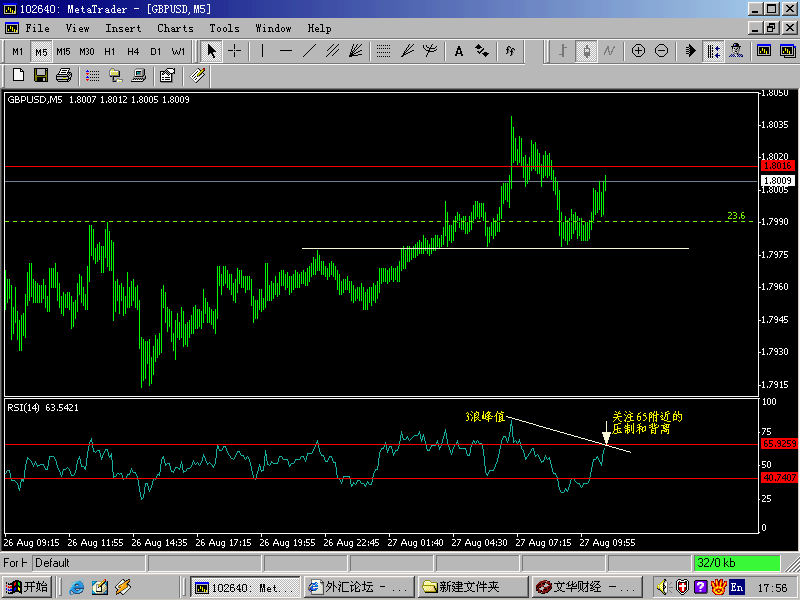The height and width of the screenshot is (600, 800).
Task: Select the text label A tool
Action: click(x=459, y=51)
